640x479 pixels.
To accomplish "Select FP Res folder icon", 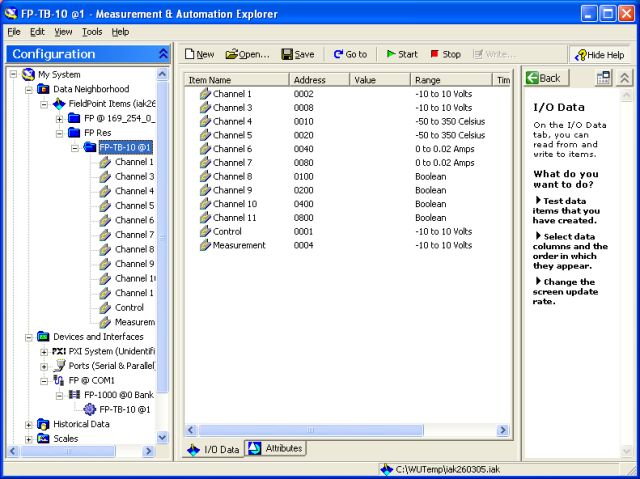I will click(74, 133).
